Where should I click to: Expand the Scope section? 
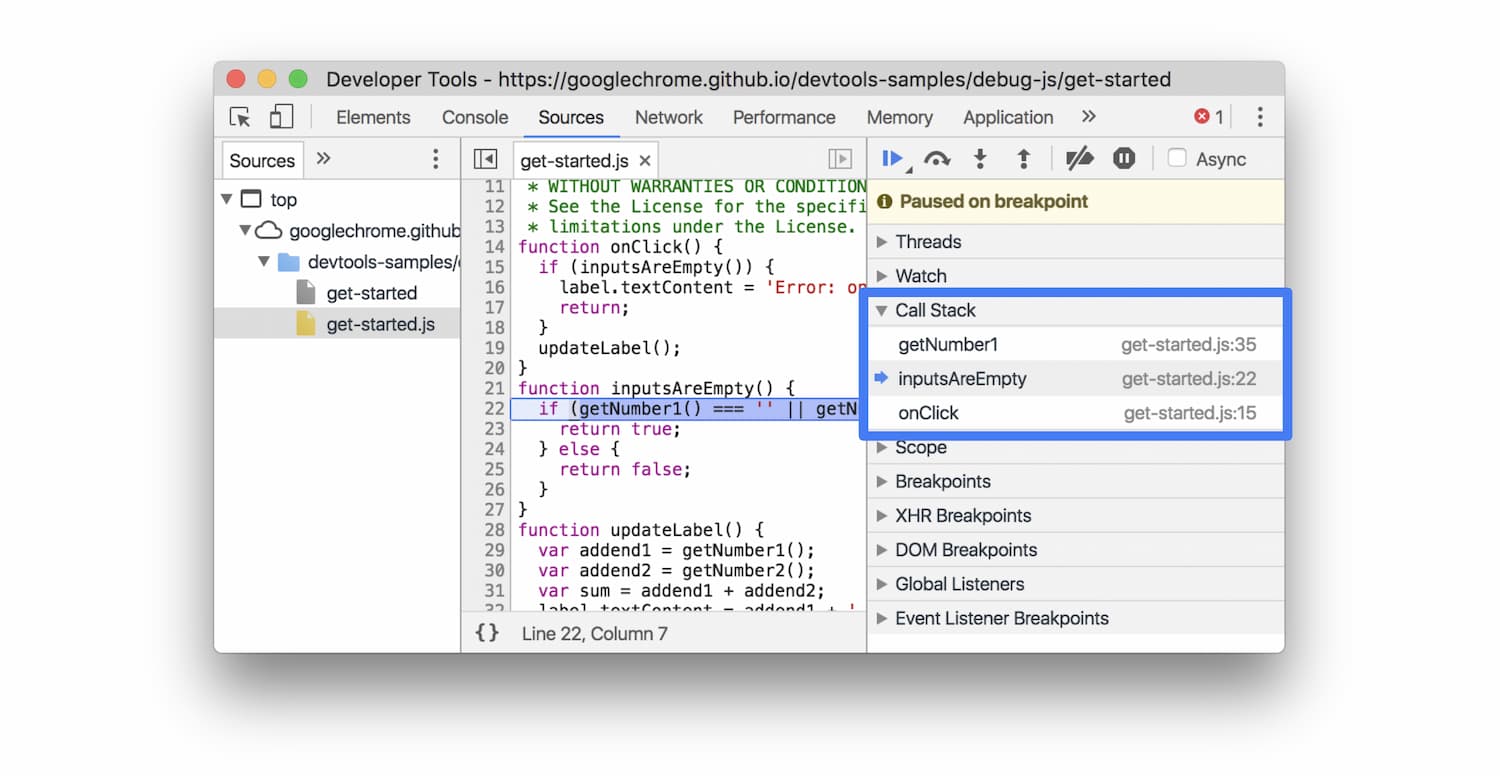click(920, 448)
